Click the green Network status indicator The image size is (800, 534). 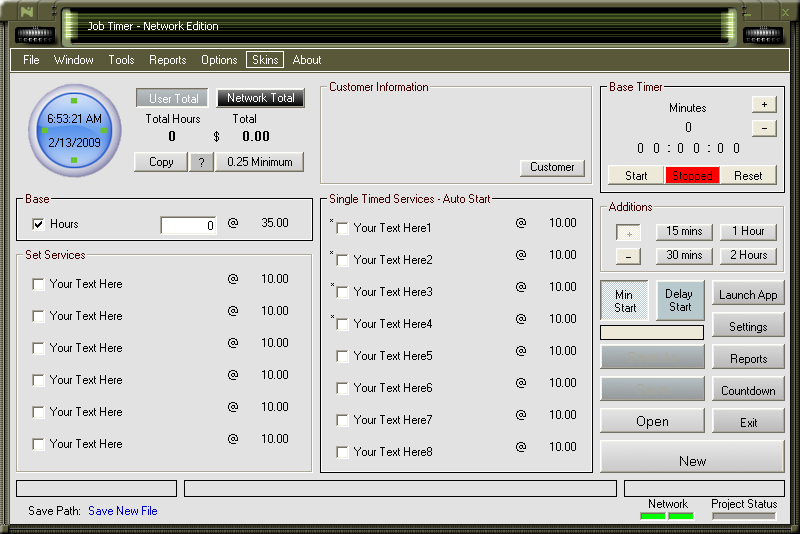667,517
